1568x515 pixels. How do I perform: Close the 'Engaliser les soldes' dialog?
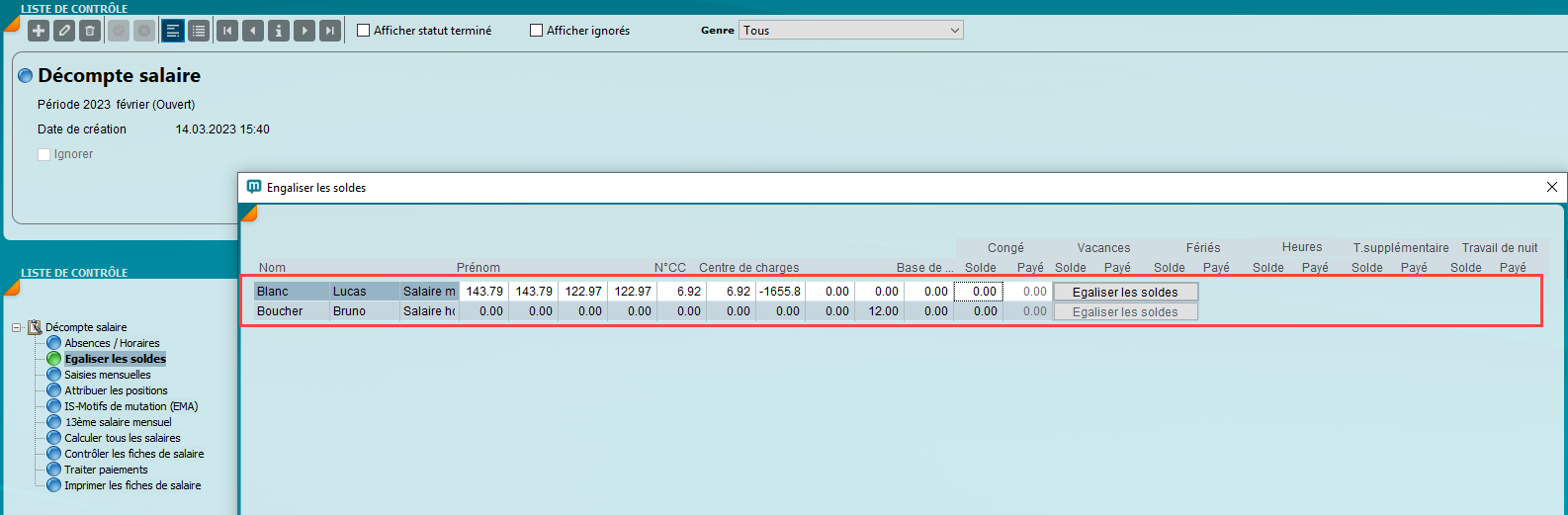pyautogui.click(x=1551, y=187)
